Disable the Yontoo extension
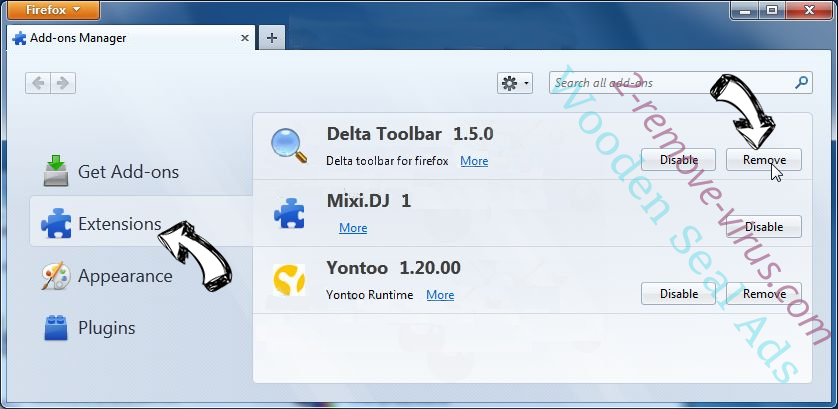The width and height of the screenshot is (838, 409). pos(679,294)
